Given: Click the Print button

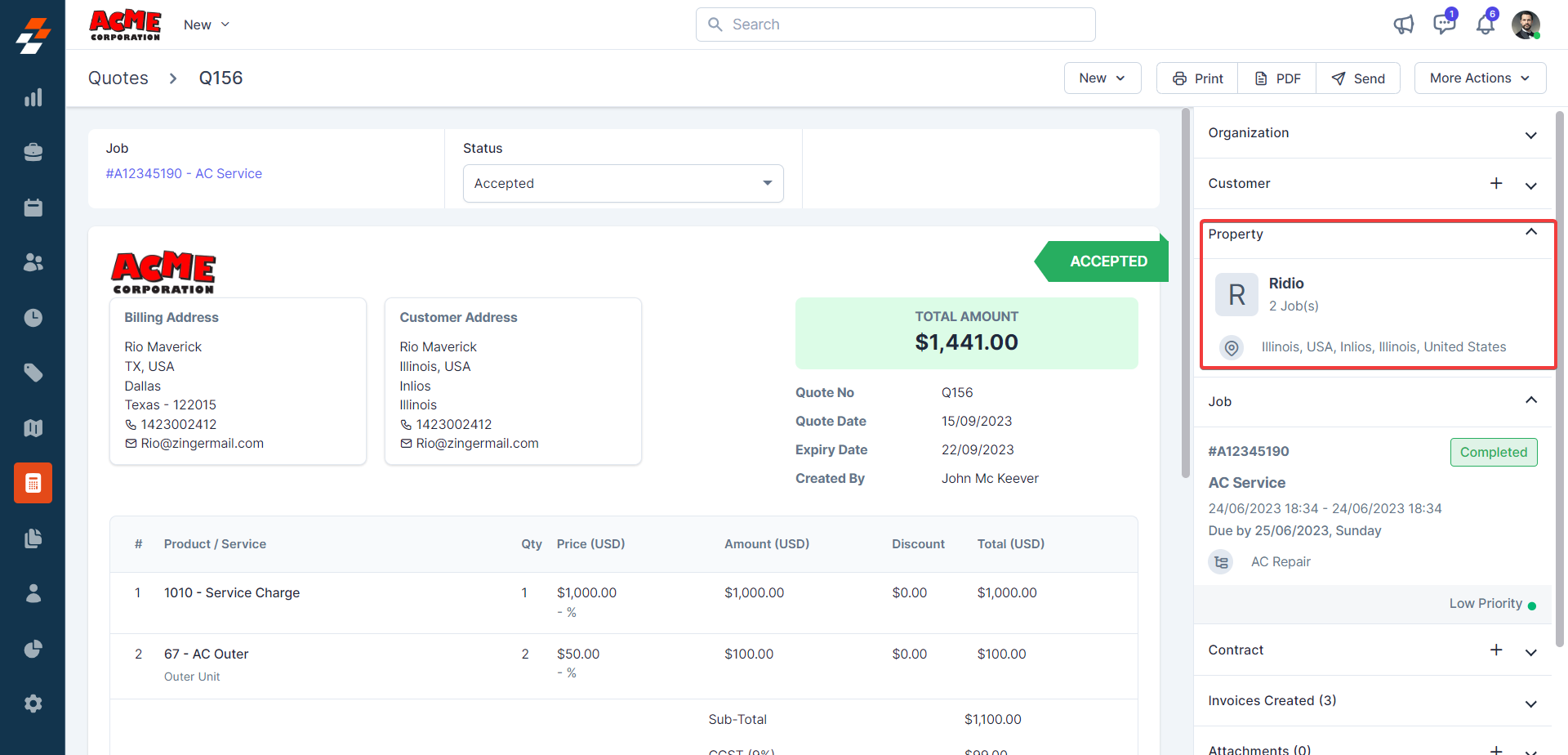Looking at the screenshot, I should (x=1197, y=78).
